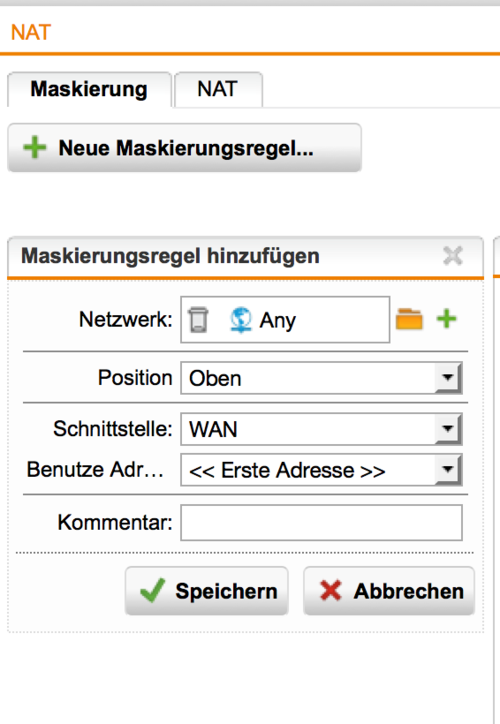Focus the Kommentar text field
Viewport: 500px width, 724px height.
tap(321, 522)
